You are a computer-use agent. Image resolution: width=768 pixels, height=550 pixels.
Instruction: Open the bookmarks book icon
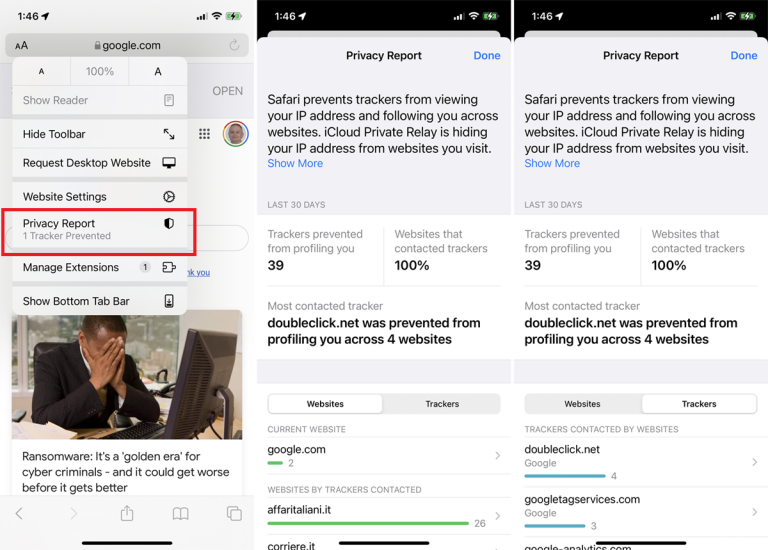(180, 513)
